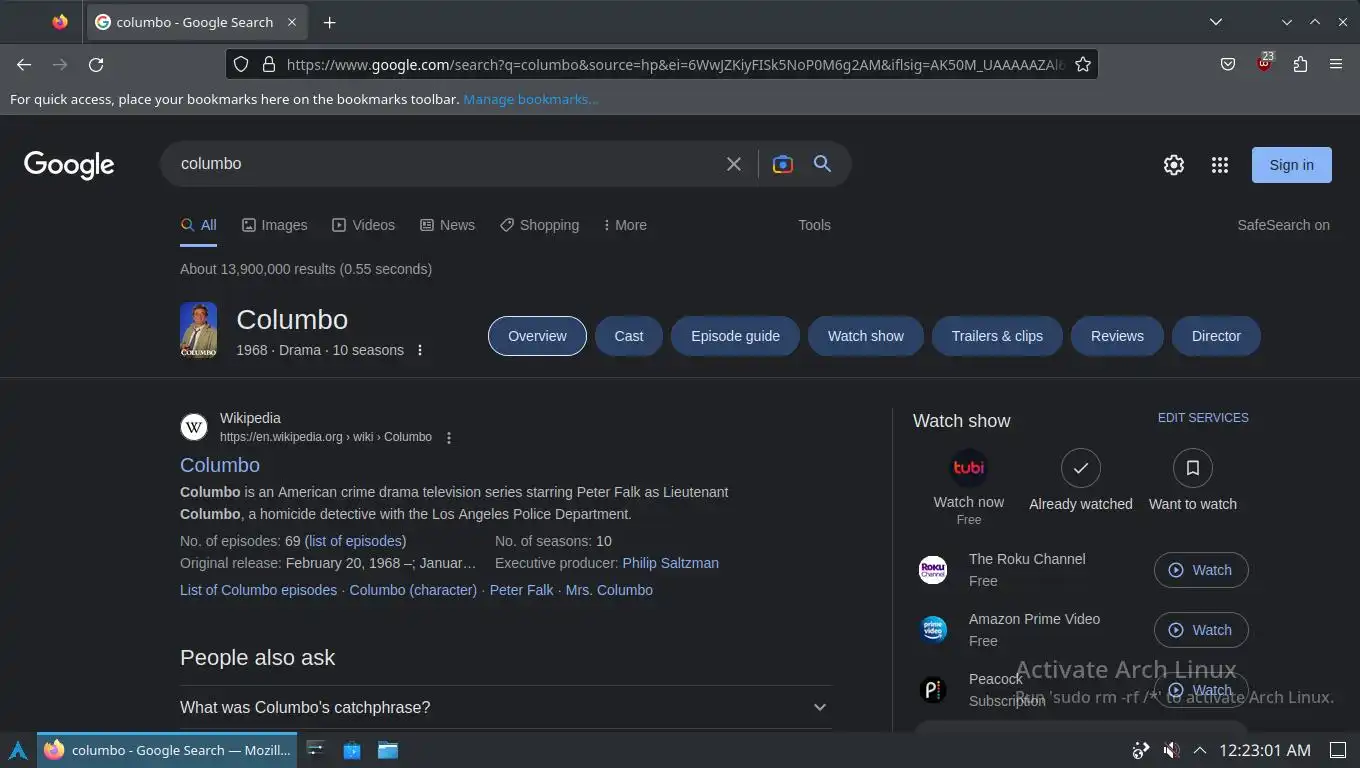Click the shield tracking protection icon
This screenshot has height=768, width=1360.
[240, 64]
